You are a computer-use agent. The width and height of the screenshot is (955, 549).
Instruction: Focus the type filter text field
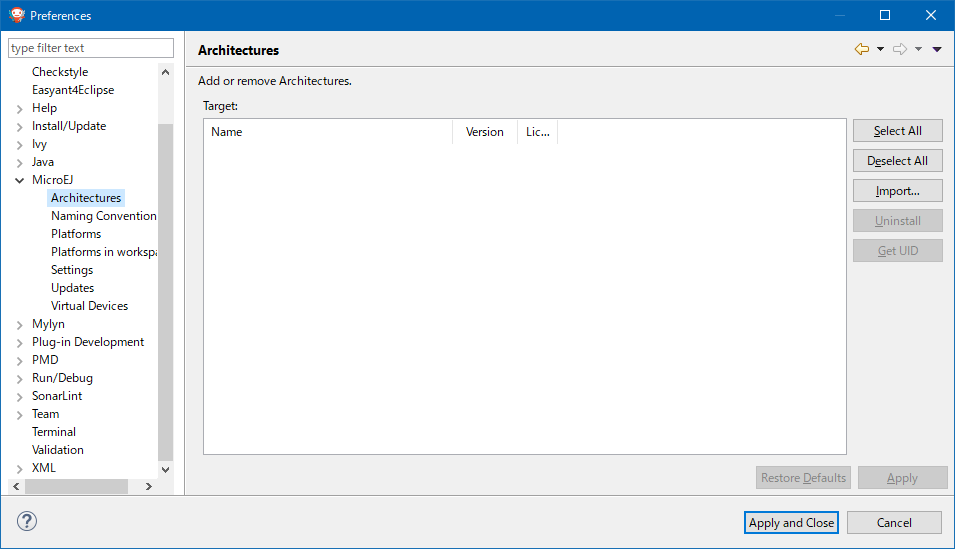click(91, 48)
